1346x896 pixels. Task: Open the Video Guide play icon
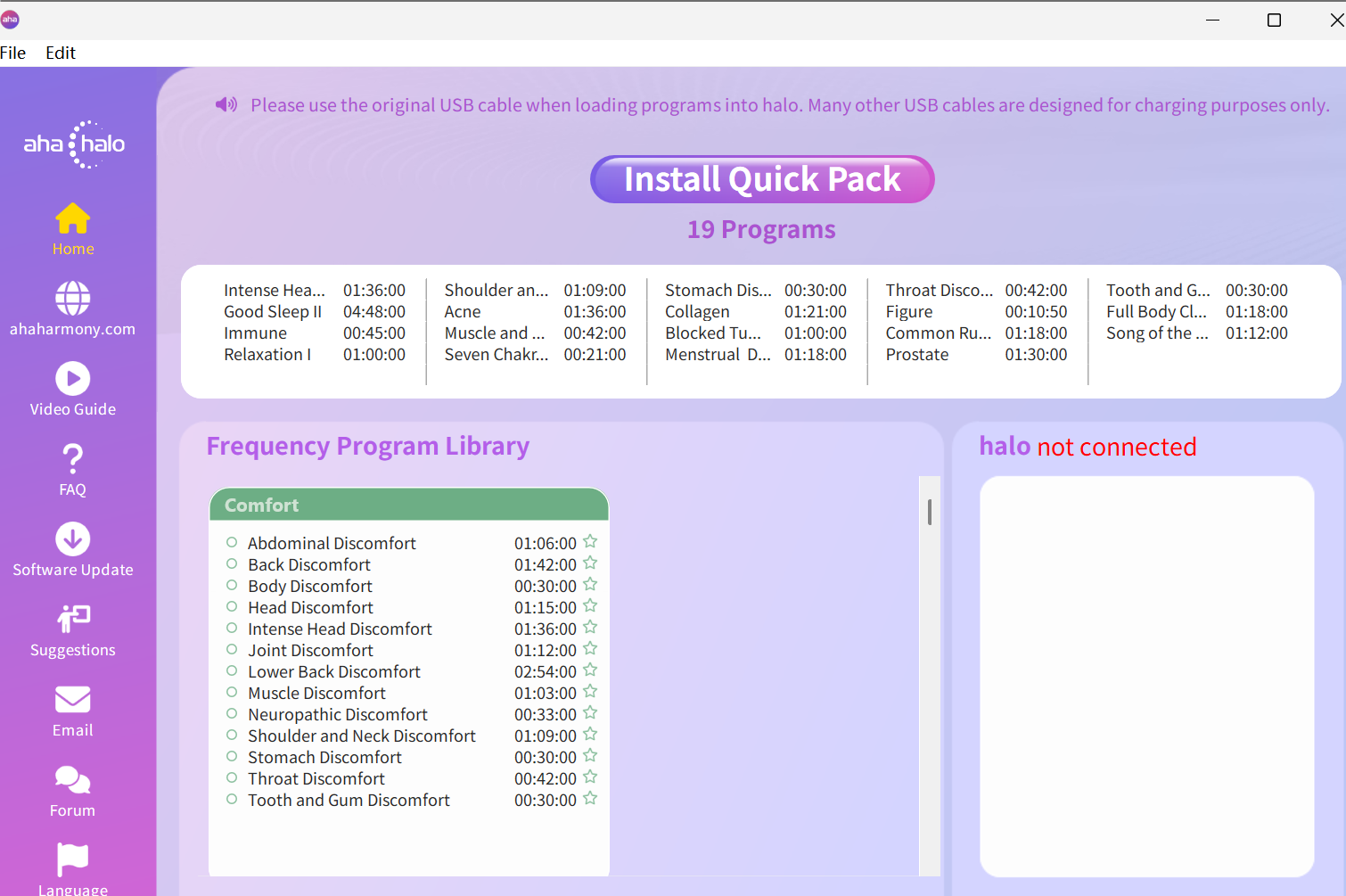coord(72,379)
